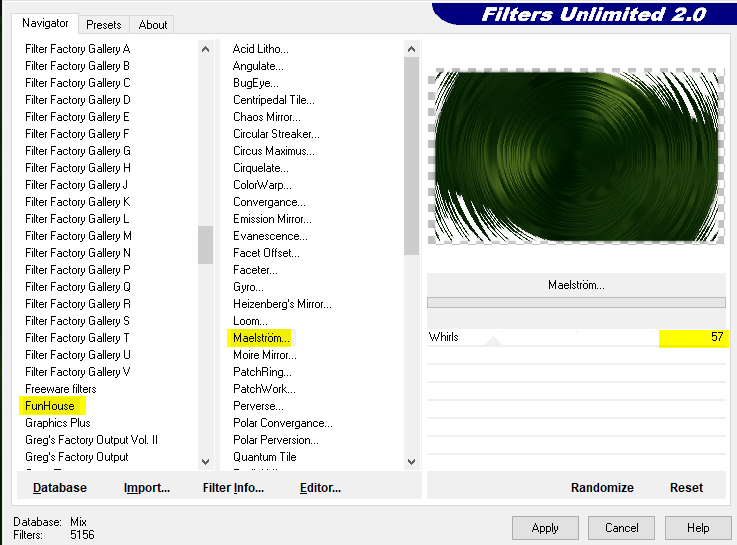The width and height of the screenshot is (737, 545).
Task: Open the Database menu button
Action: (x=60, y=488)
